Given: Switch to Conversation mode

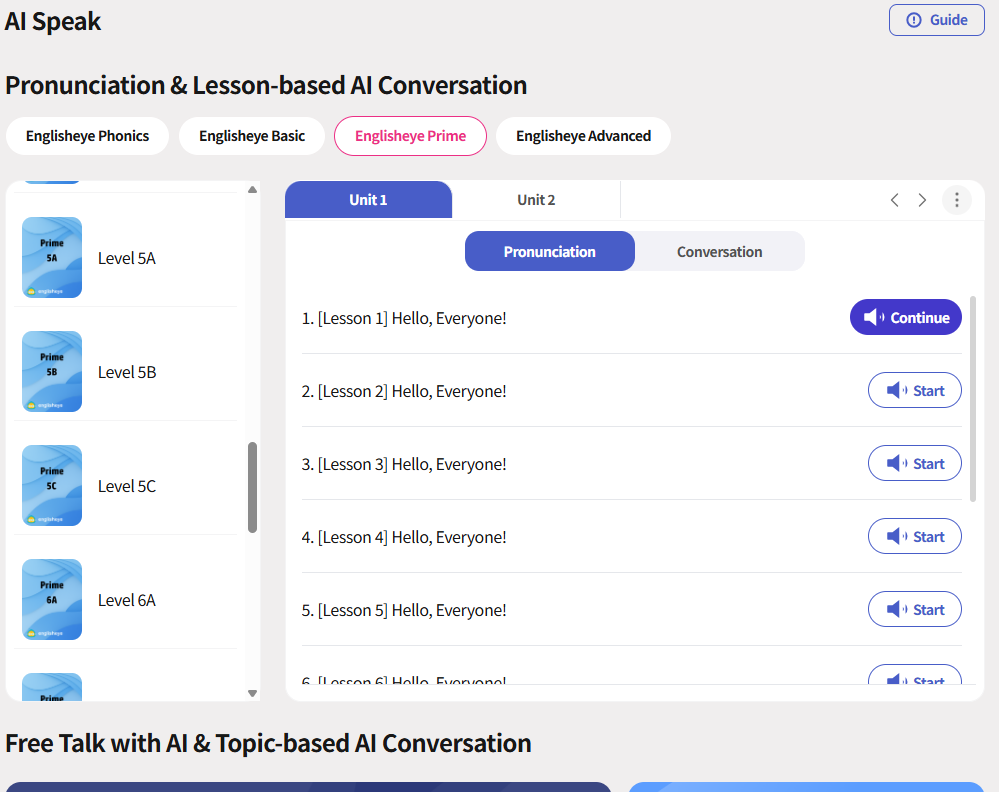Looking at the screenshot, I should tap(719, 252).
